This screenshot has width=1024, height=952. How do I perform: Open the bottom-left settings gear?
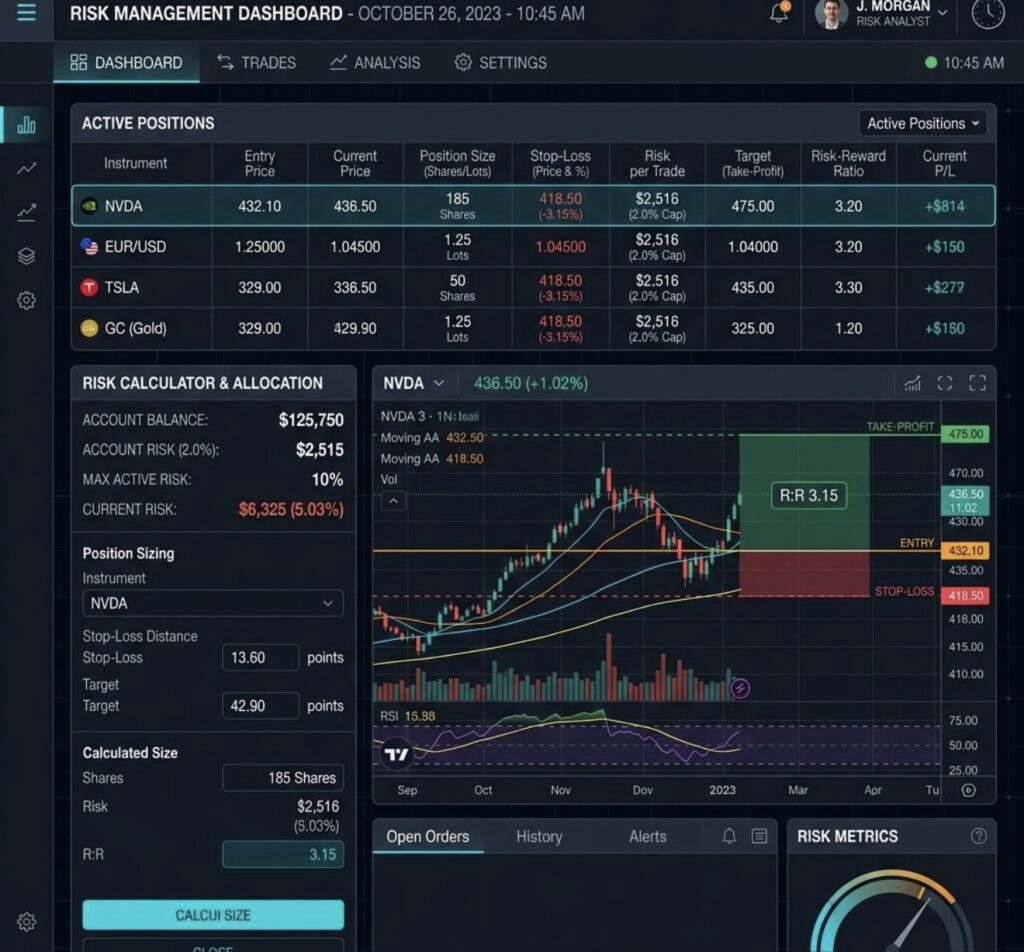26,922
